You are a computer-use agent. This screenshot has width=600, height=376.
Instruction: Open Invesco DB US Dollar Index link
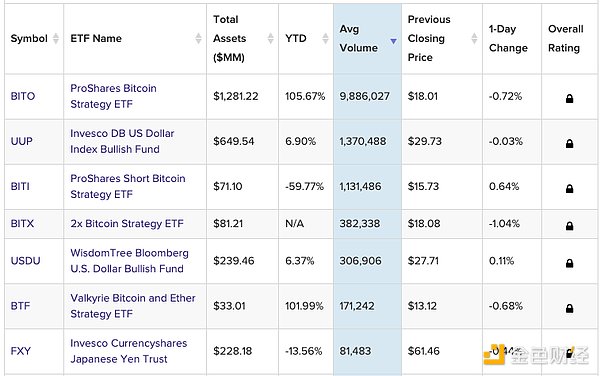tap(122, 141)
